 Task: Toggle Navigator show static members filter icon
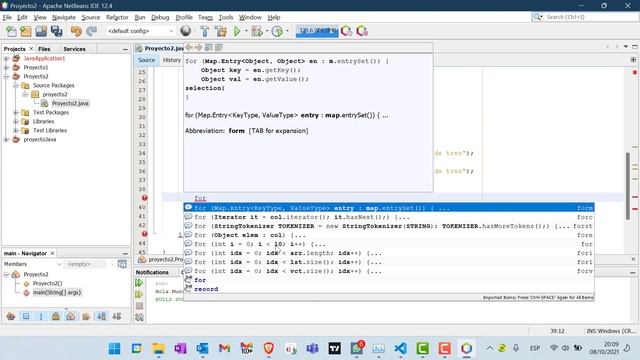(x=41, y=316)
